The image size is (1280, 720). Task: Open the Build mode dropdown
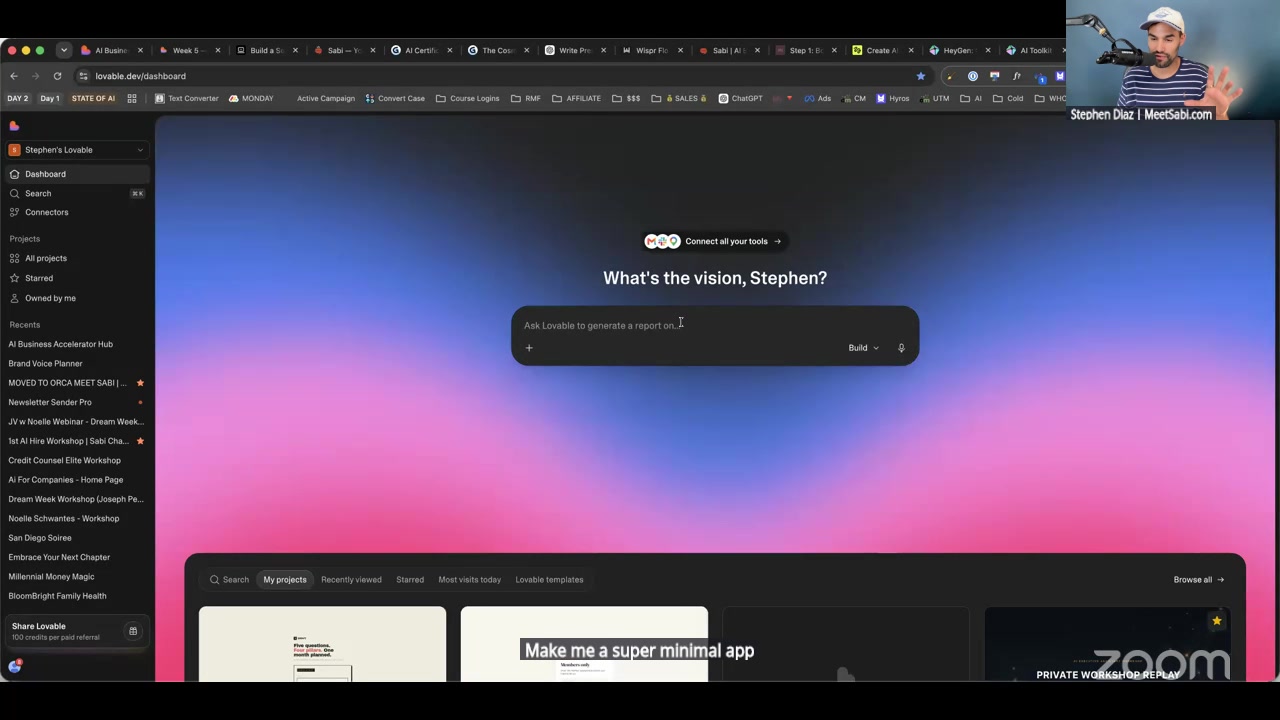(x=863, y=348)
